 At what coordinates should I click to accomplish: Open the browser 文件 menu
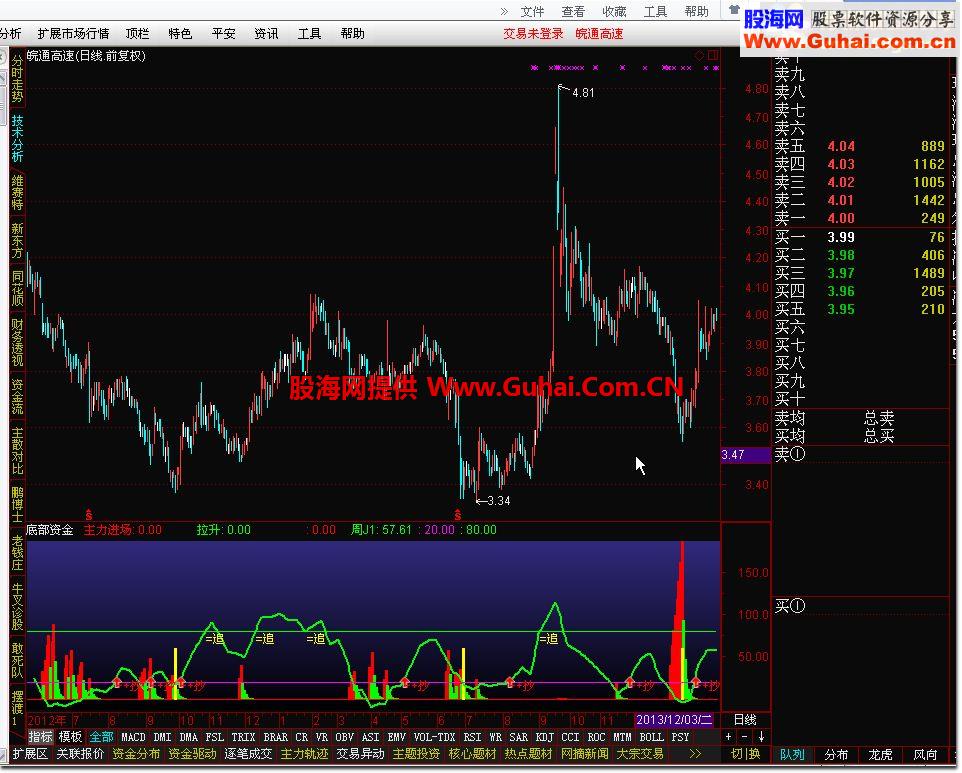(x=532, y=12)
